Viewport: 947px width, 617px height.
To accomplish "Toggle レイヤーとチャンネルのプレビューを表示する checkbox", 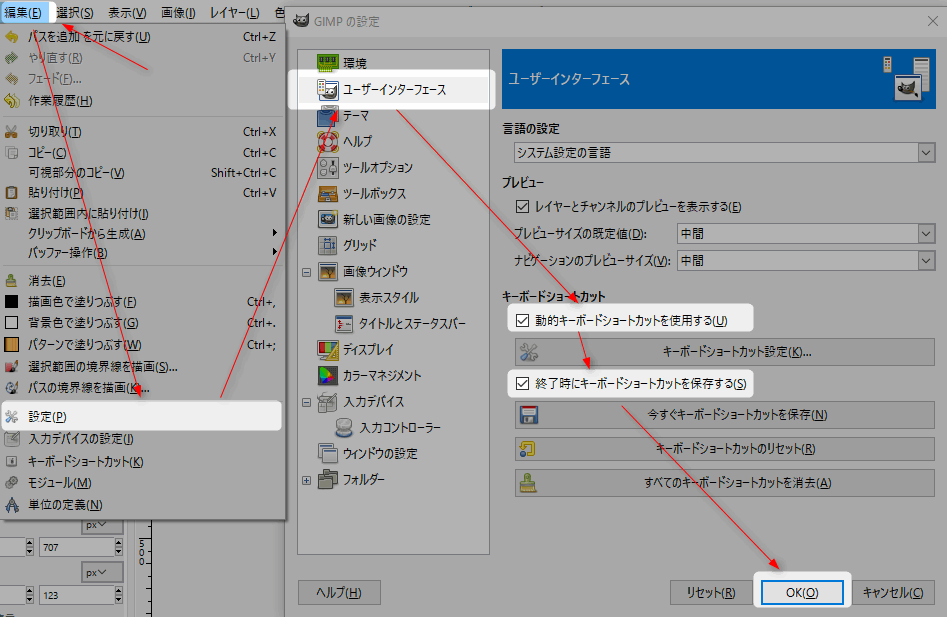I will click(522, 206).
